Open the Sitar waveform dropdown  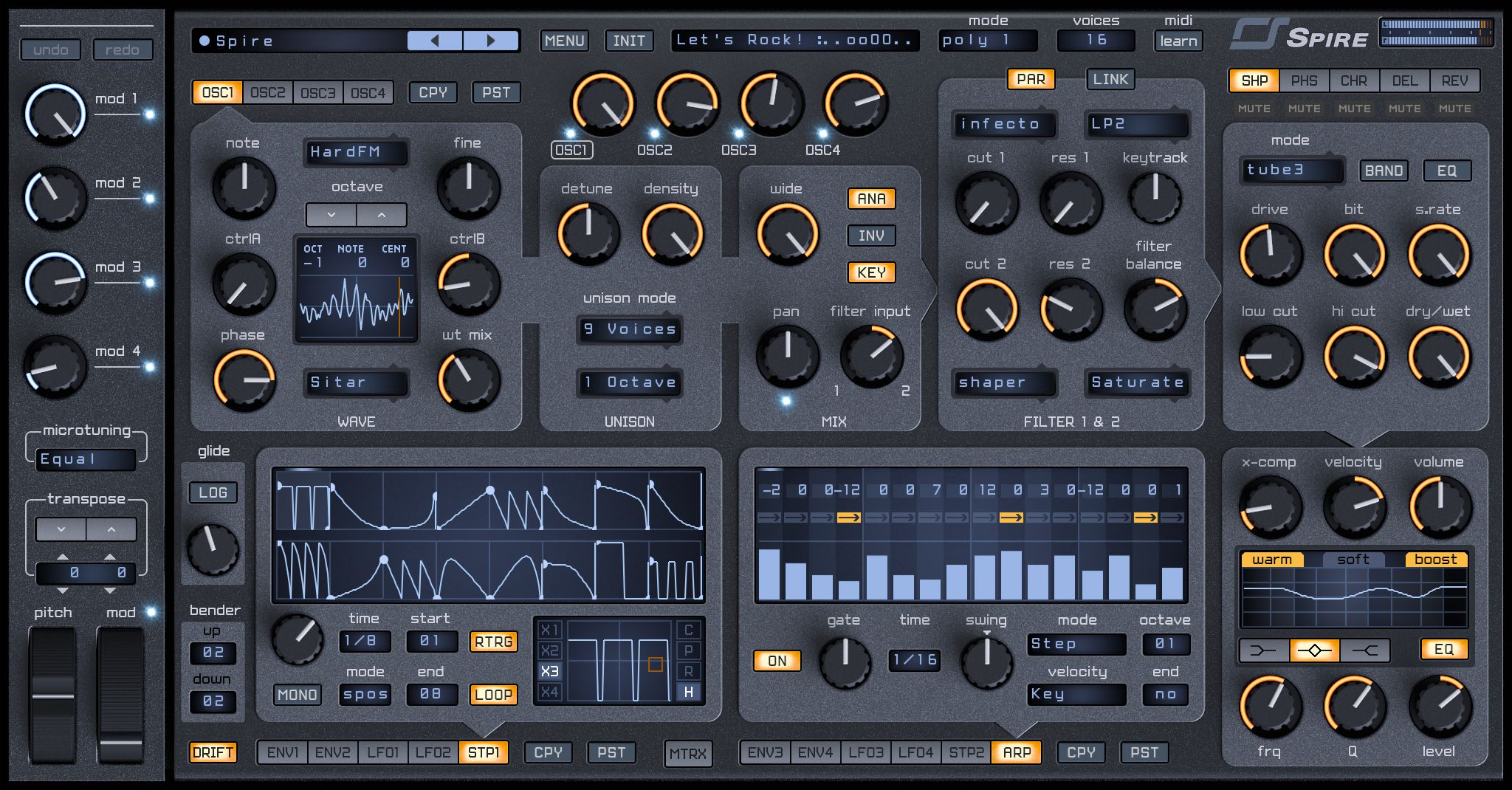356,382
